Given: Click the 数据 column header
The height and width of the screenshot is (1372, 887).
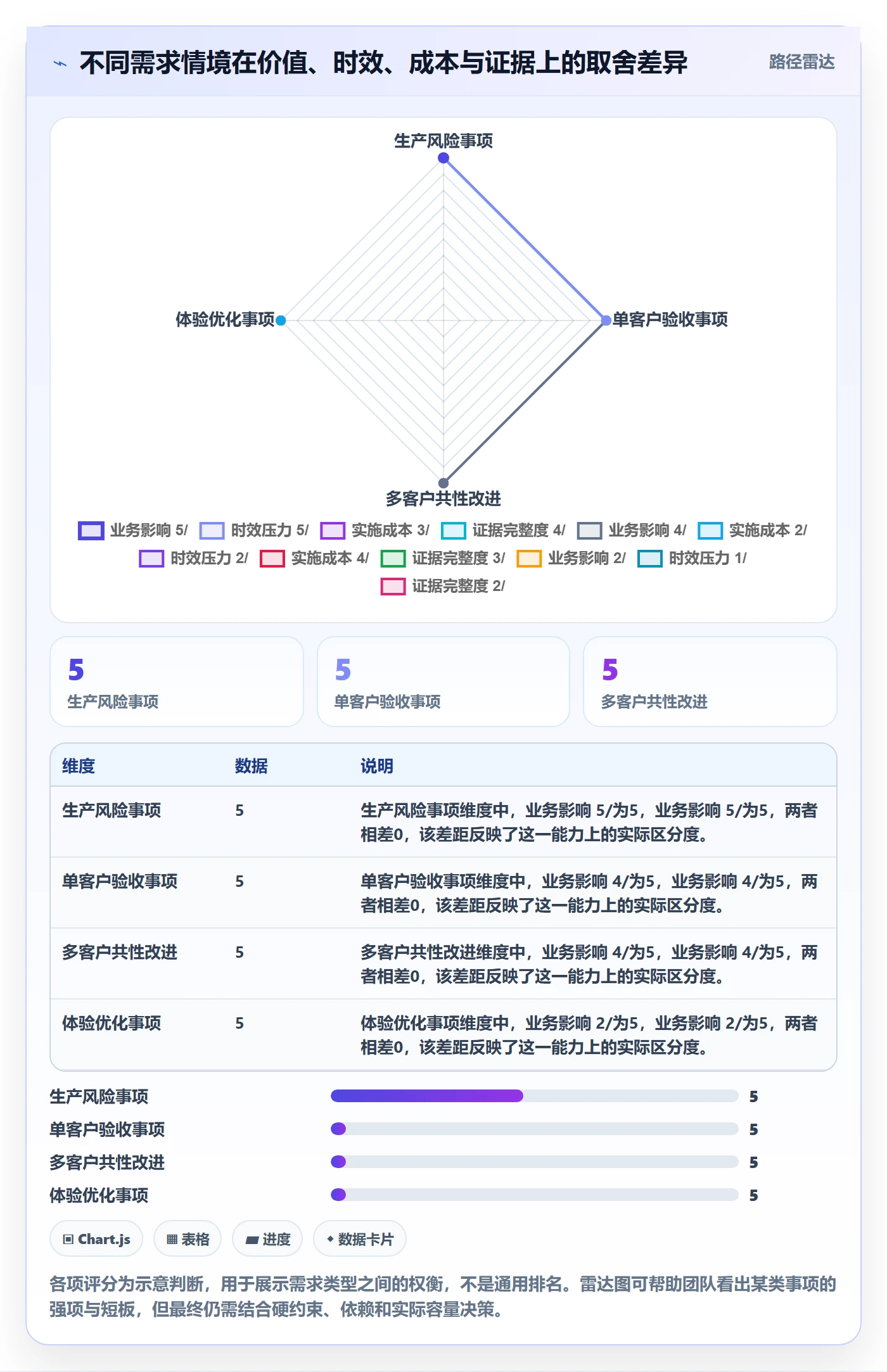Looking at the screenshot, I should coord(252,766).
